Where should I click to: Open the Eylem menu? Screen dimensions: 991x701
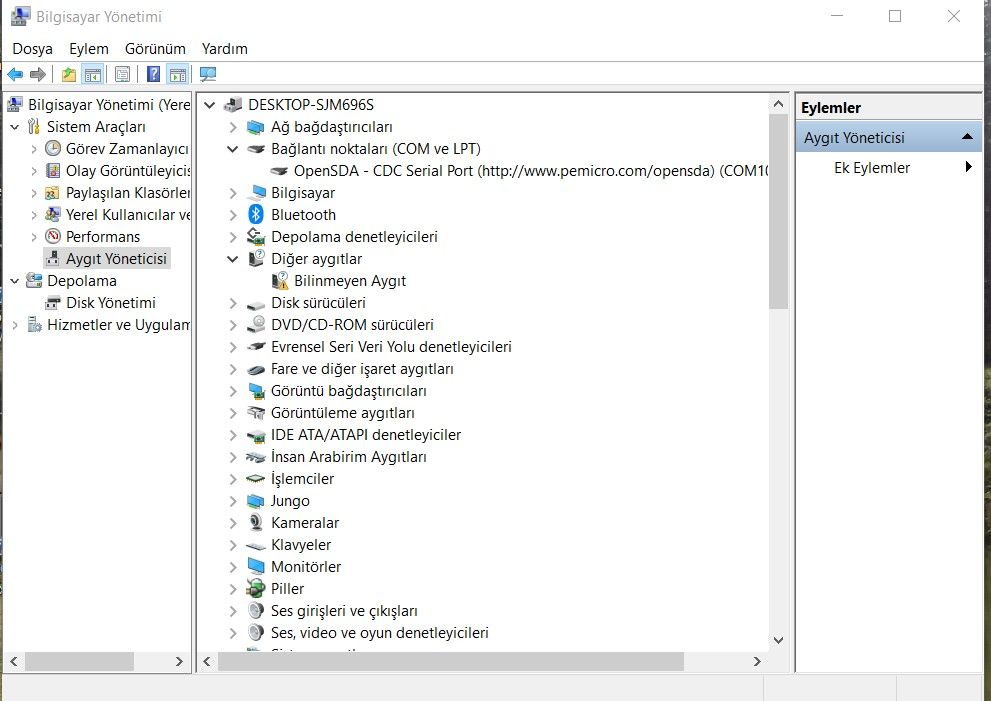click(x=89, y=49)
